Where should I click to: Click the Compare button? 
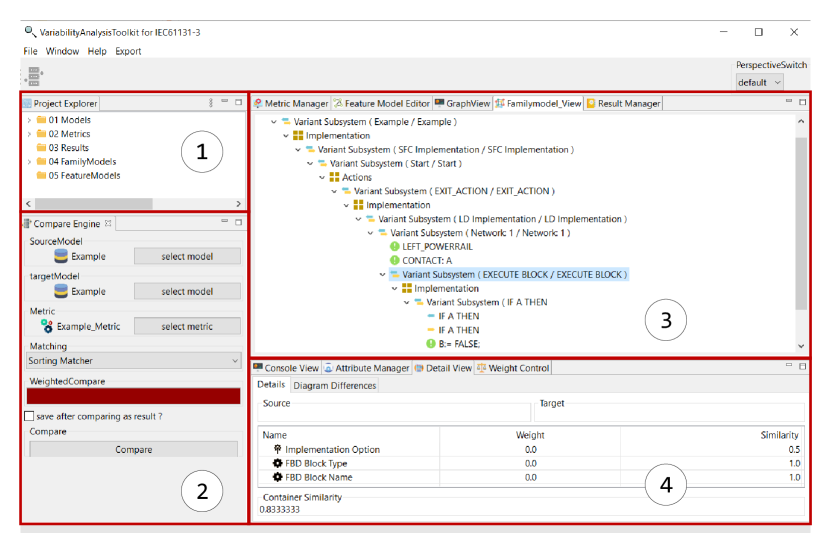point(134,449)
